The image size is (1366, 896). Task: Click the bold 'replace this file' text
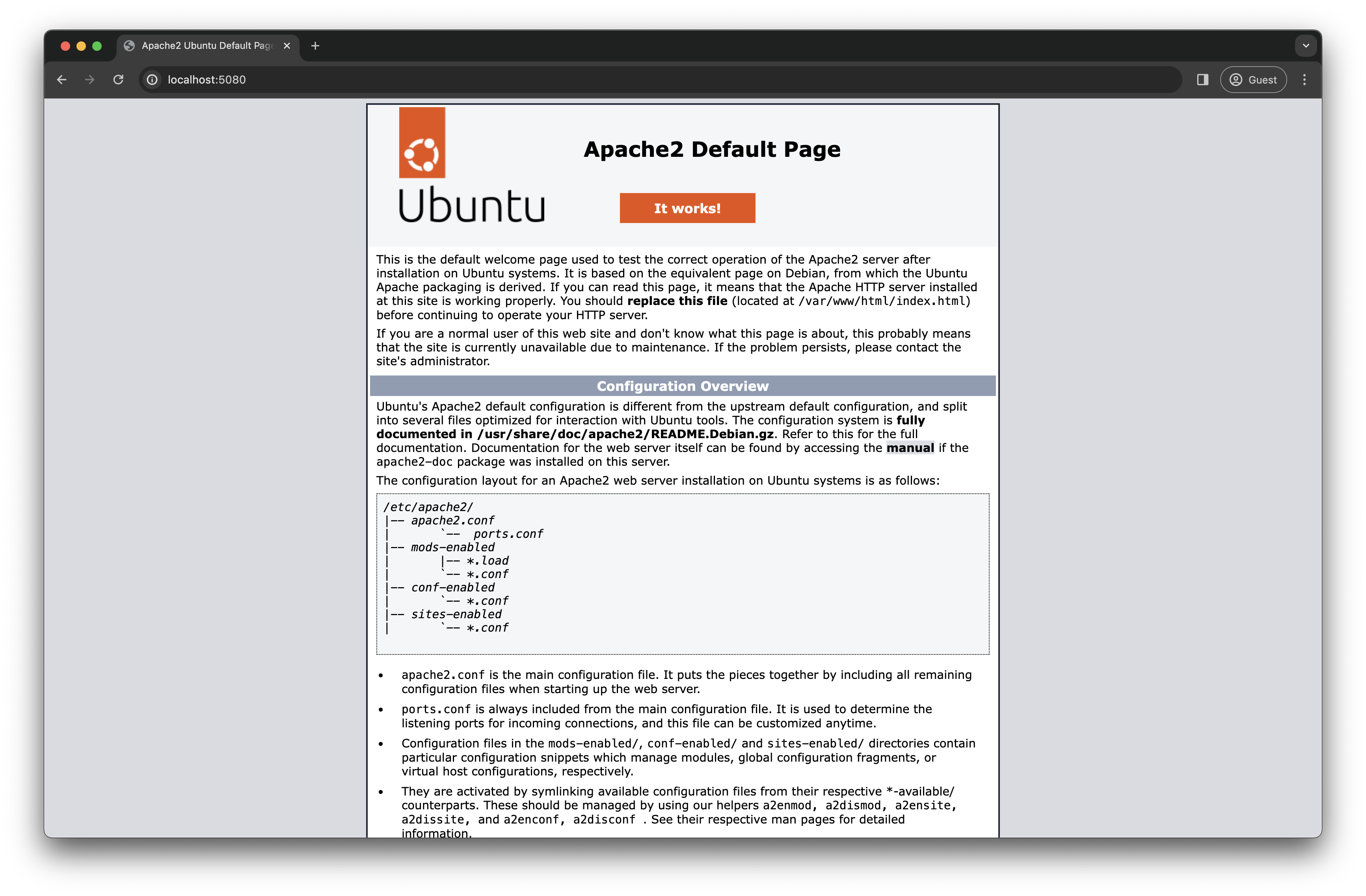(x=677, y=301)
